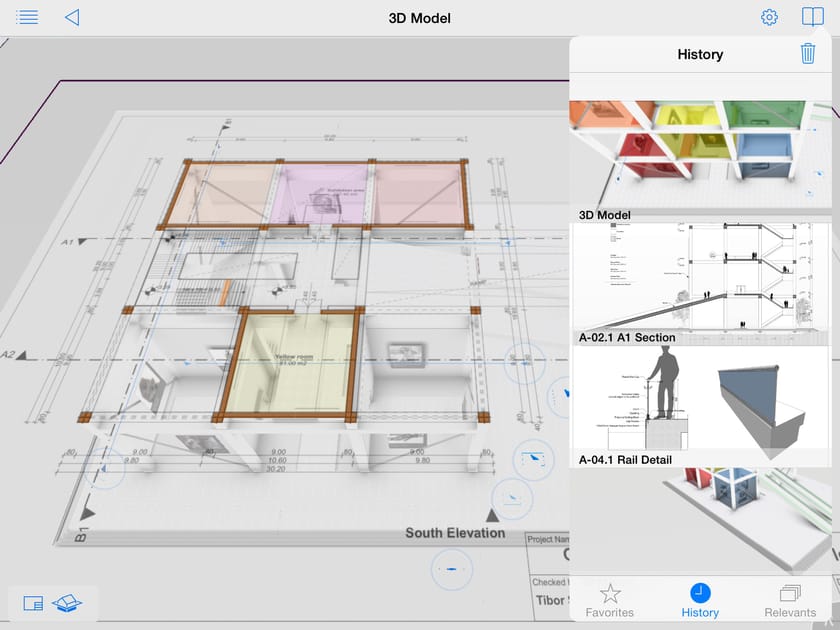The image size is (840, 630).
Task: Toggle the side panel with the book icon
Action: pyautogui.click(x=811, y=17)
